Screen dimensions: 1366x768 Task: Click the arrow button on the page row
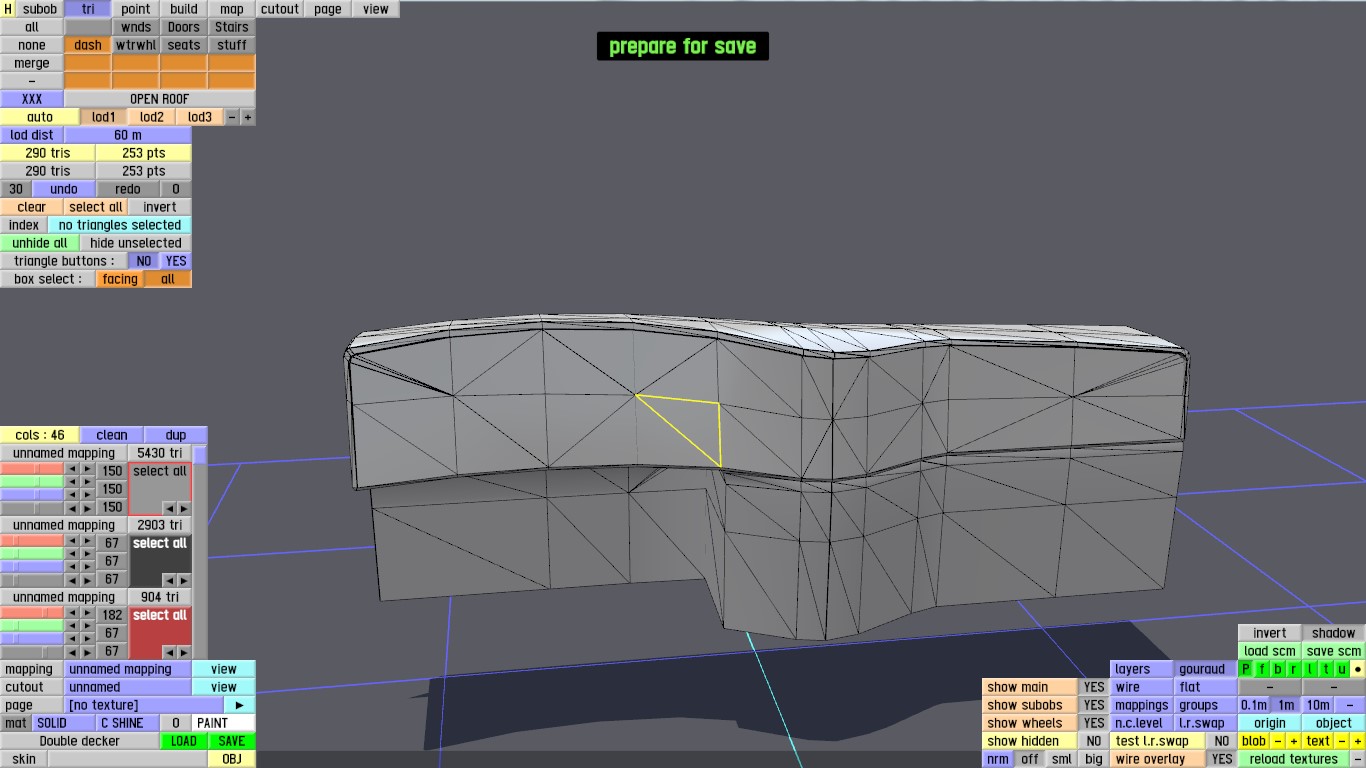240,705
